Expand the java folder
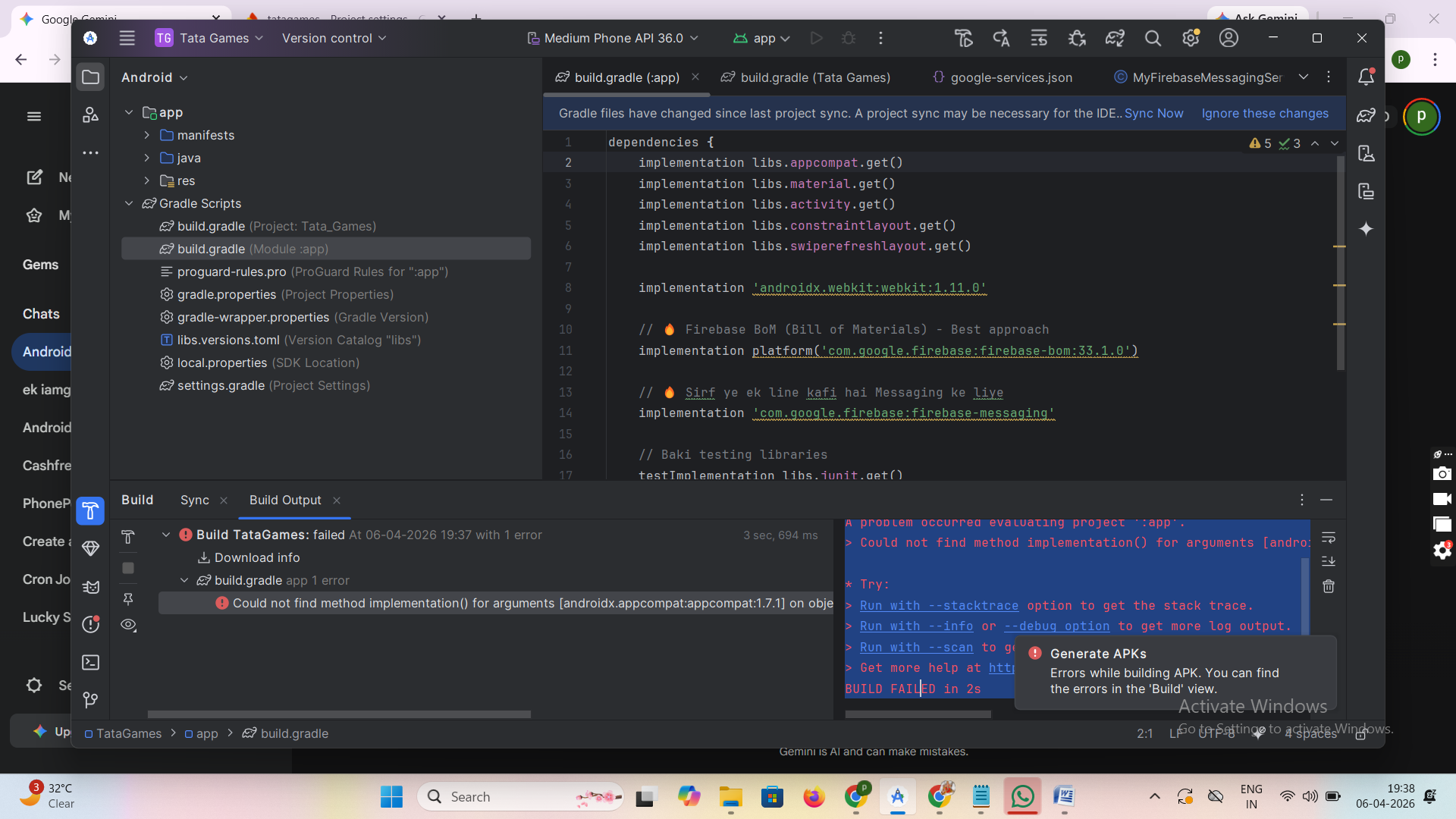 (147, 158)
